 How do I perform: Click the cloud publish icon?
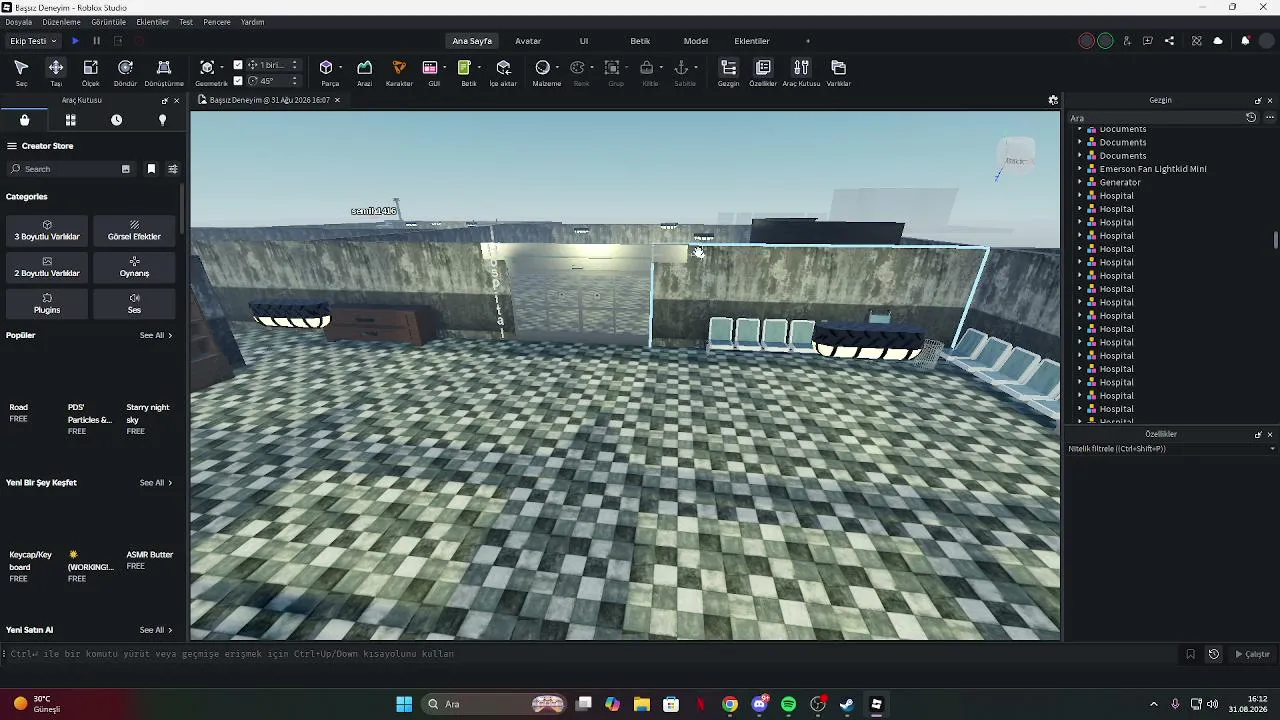point(1218,41)
